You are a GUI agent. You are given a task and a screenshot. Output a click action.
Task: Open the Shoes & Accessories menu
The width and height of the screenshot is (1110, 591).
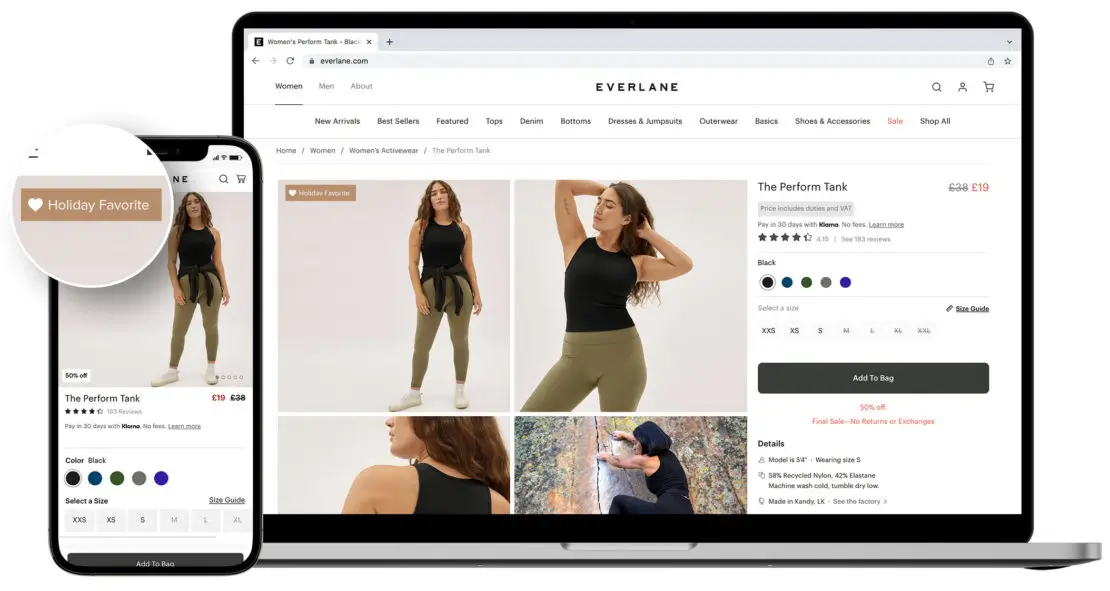[x=832, y=121]
